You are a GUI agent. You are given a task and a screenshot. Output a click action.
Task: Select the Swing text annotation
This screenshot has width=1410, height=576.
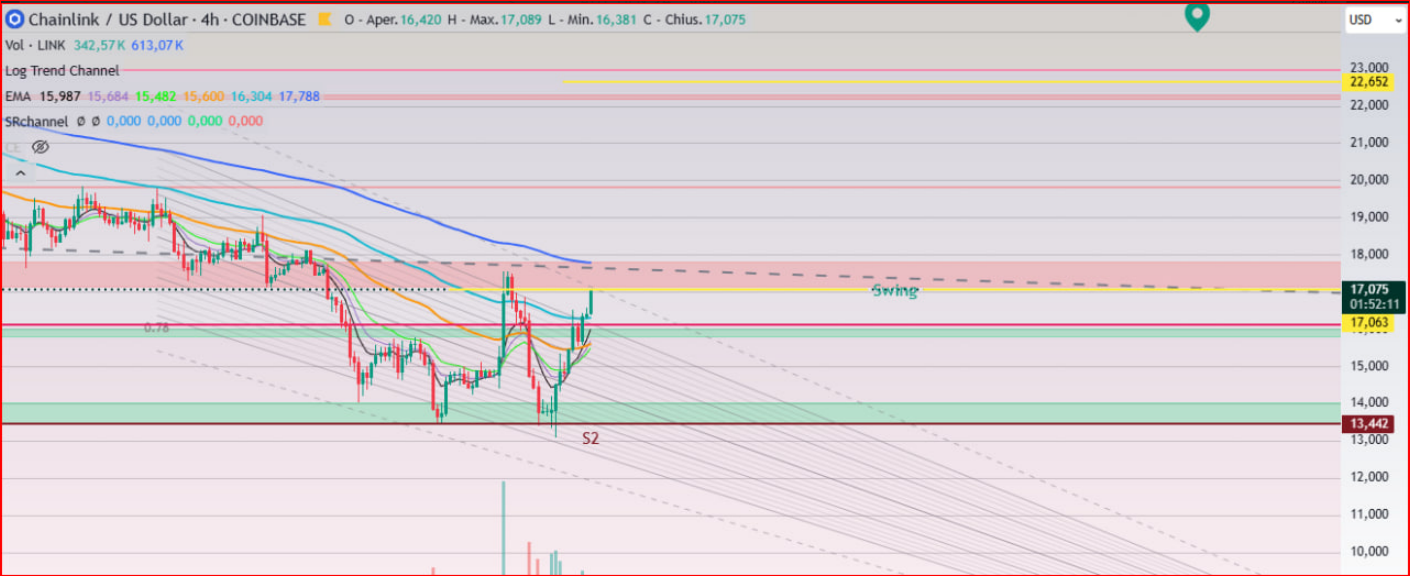coord(894,291)
